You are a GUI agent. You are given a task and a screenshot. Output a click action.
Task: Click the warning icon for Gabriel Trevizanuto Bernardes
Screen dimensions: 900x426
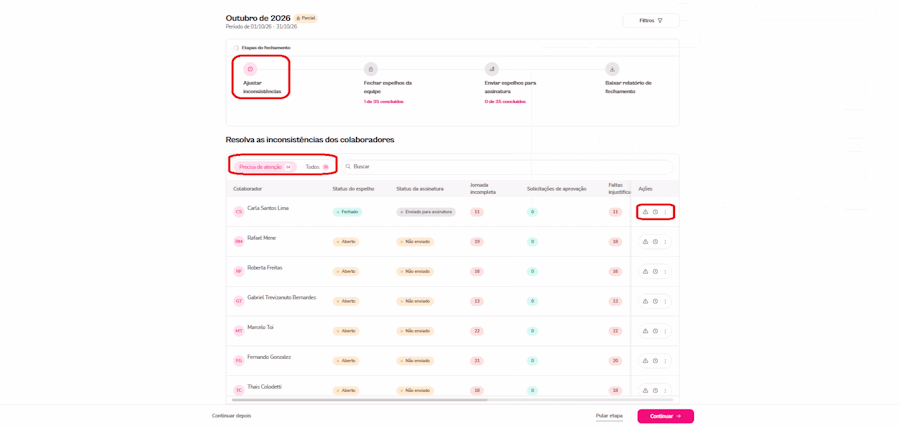click(x=645, y=301)
